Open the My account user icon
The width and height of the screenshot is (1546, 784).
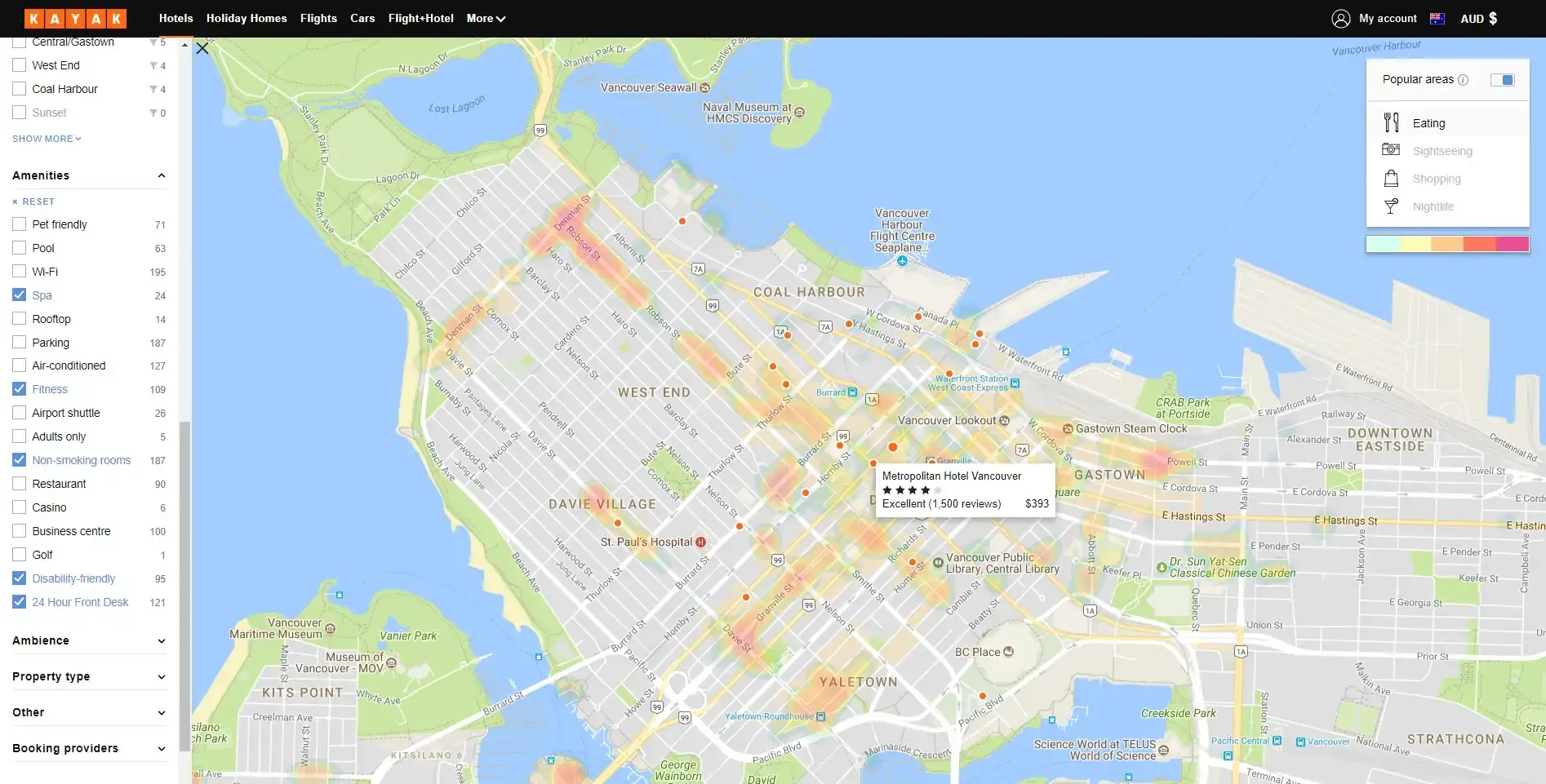click(1340, 19)
